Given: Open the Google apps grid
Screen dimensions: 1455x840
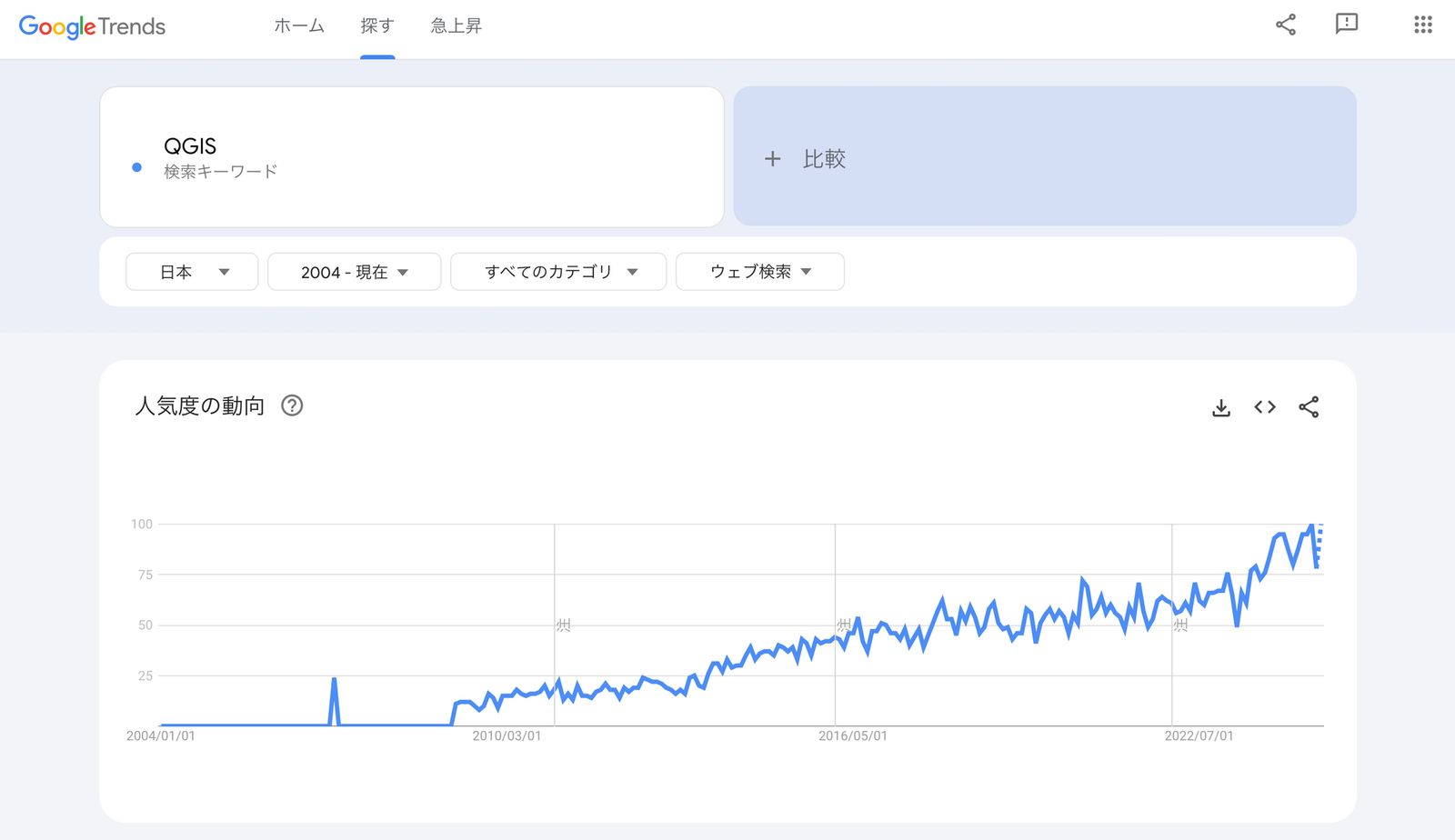Looking at the screenshot, I should [x=1423, y=25].
